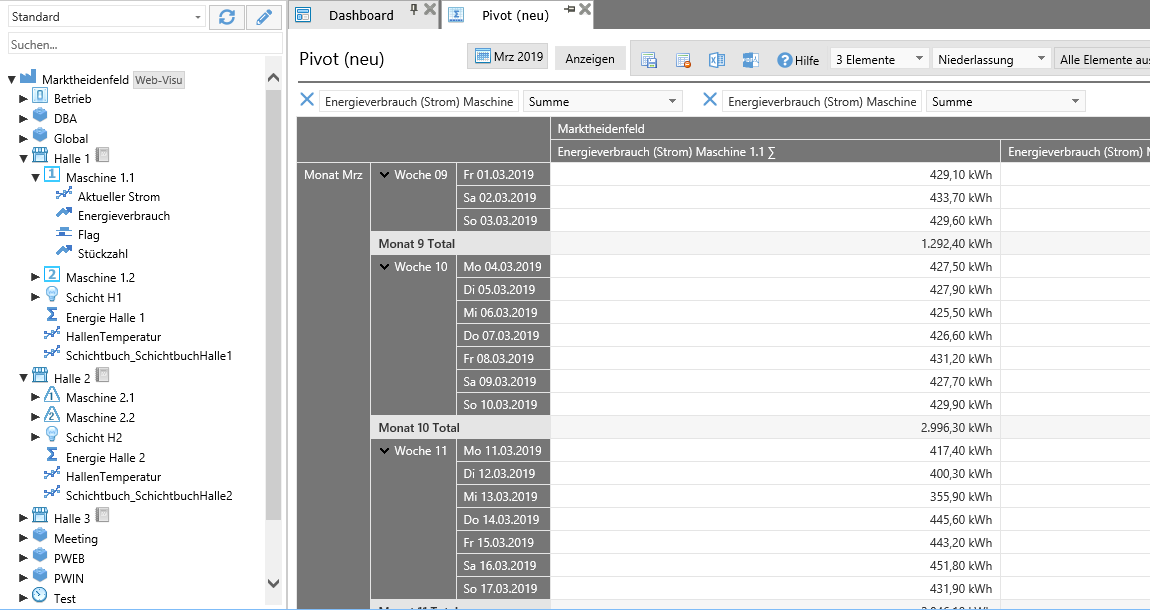Image resolution: width=1150 pixels, height=610 pixels.
Task: Click the Mrz 2019 date picker button
Action: pyautogui.click(x=507, y=57)
